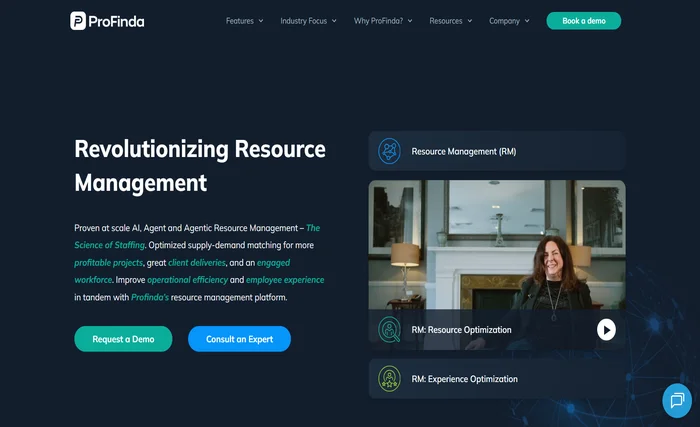700x427 pixels.
Task: Select RM: Resource Optimization text label
Action: [x=461, y=330]
